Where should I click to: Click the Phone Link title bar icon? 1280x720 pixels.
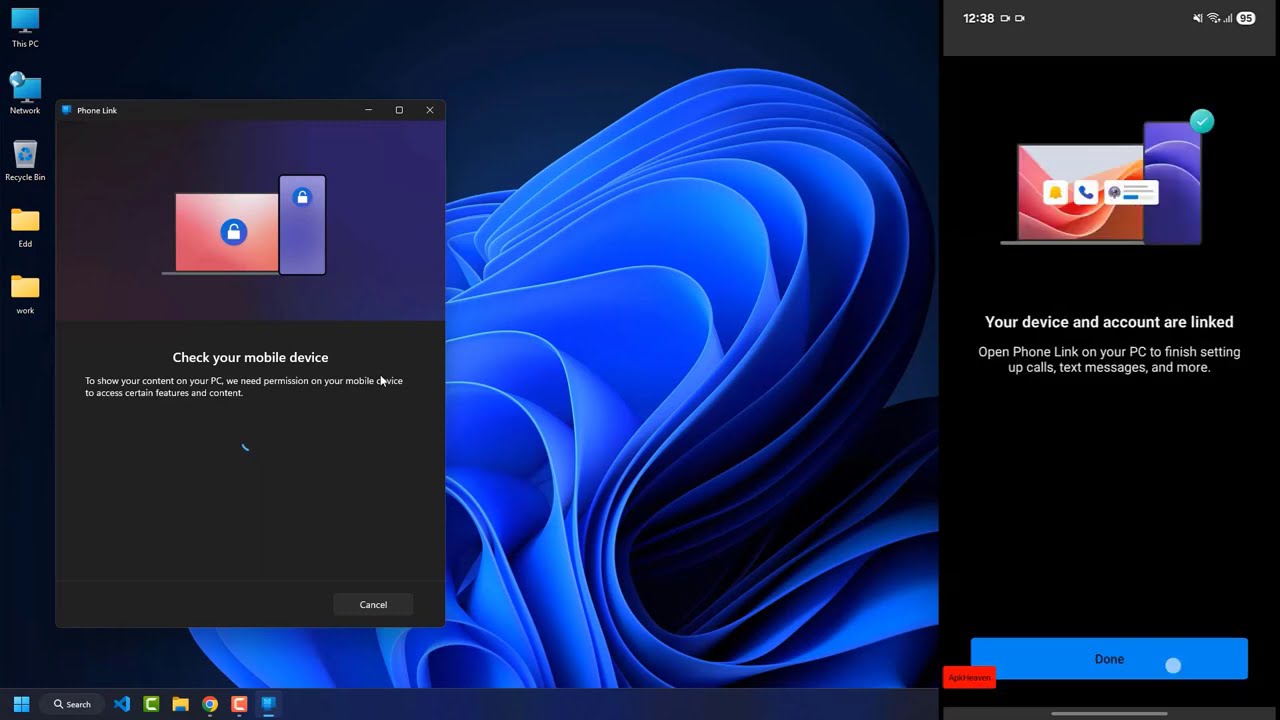[x=67, y=110]
